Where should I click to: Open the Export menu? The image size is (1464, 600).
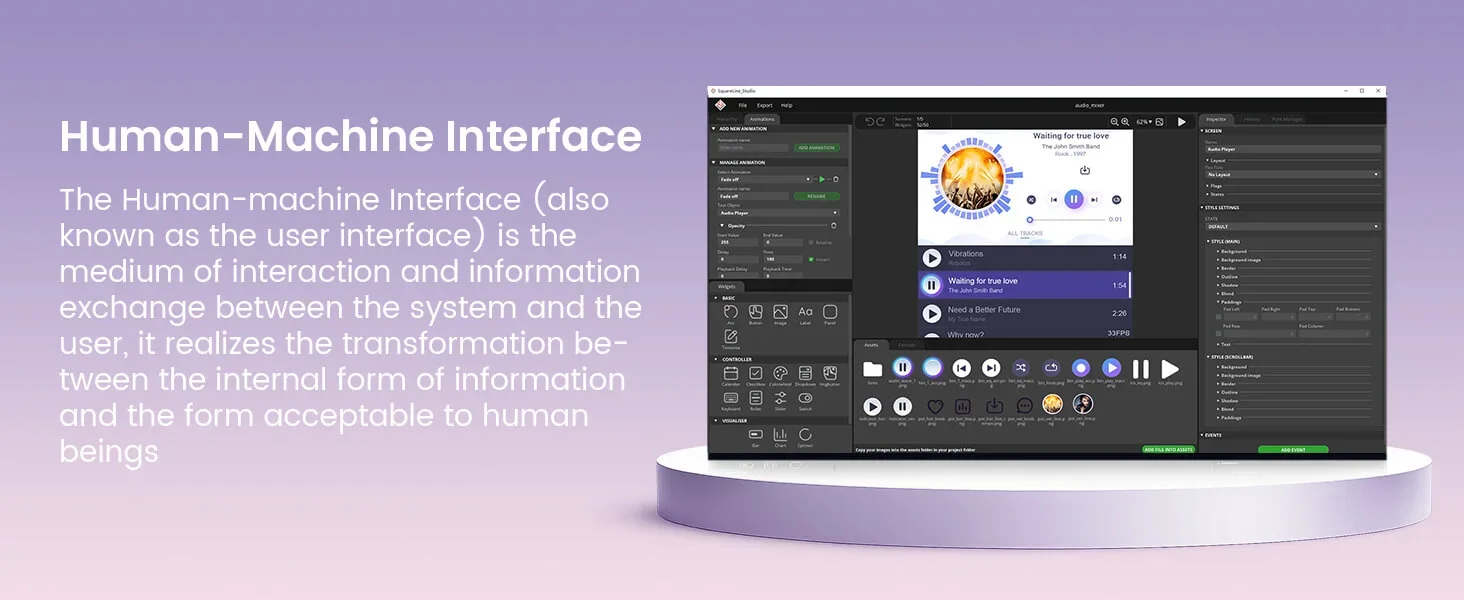765,105
